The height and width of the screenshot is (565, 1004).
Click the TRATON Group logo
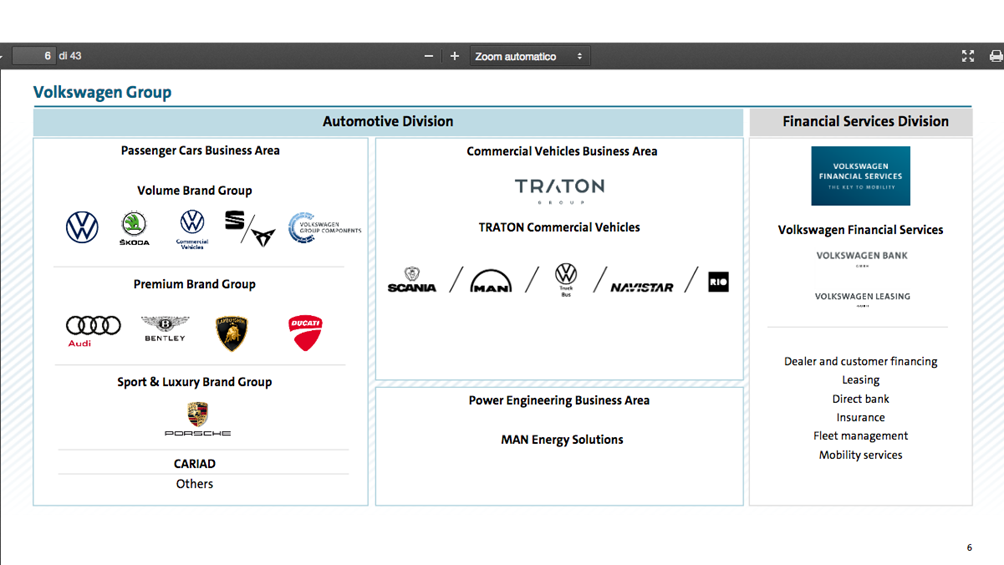click(560, 191)
